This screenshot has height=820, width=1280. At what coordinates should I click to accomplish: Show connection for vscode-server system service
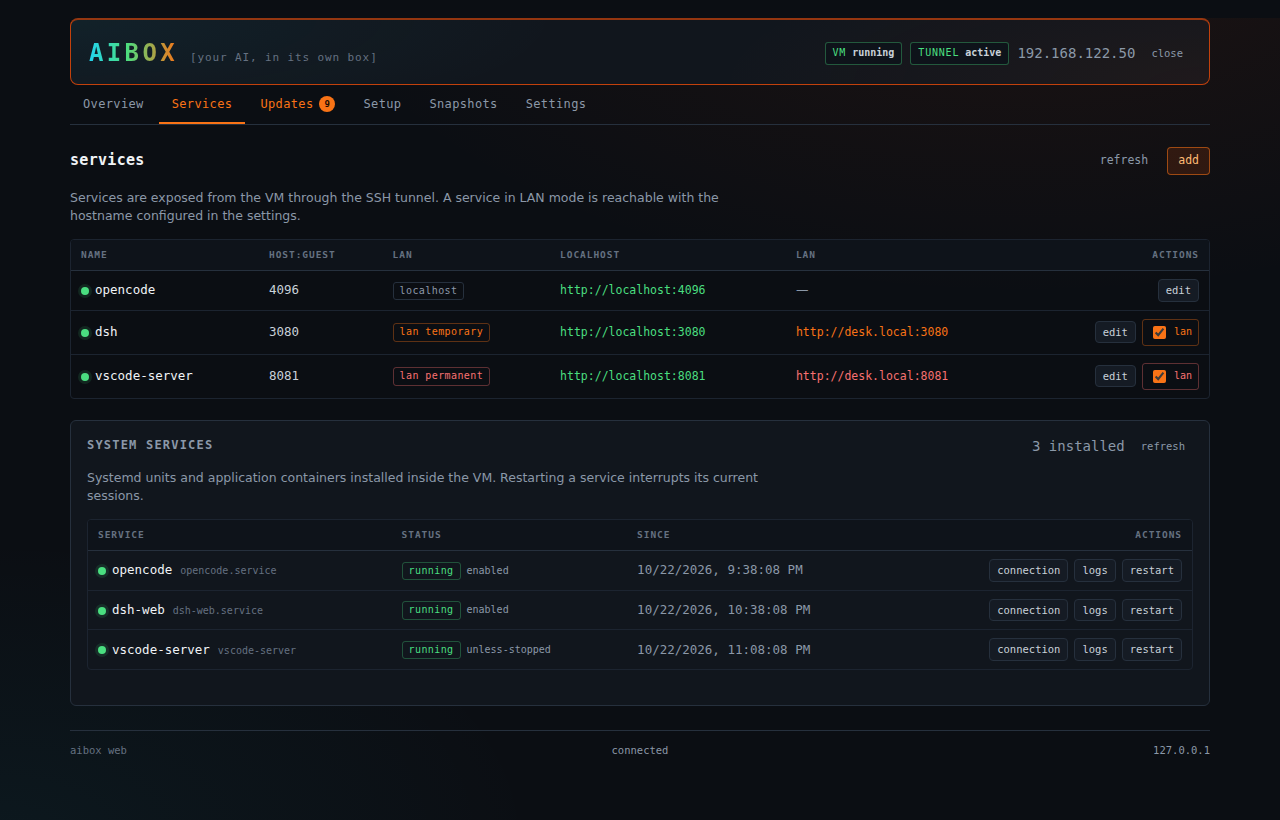point(1028,649)
